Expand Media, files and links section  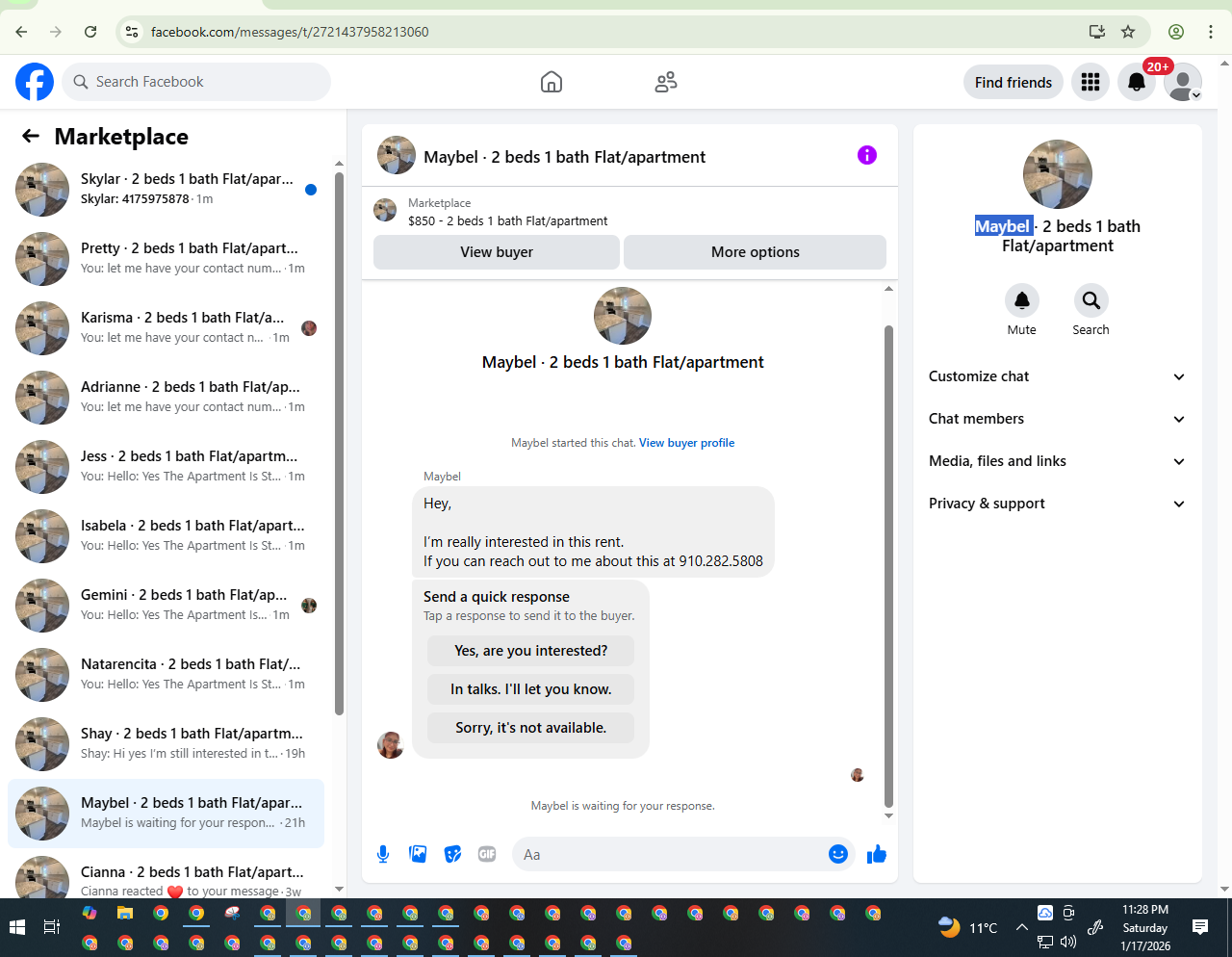tap(1057, 461)
